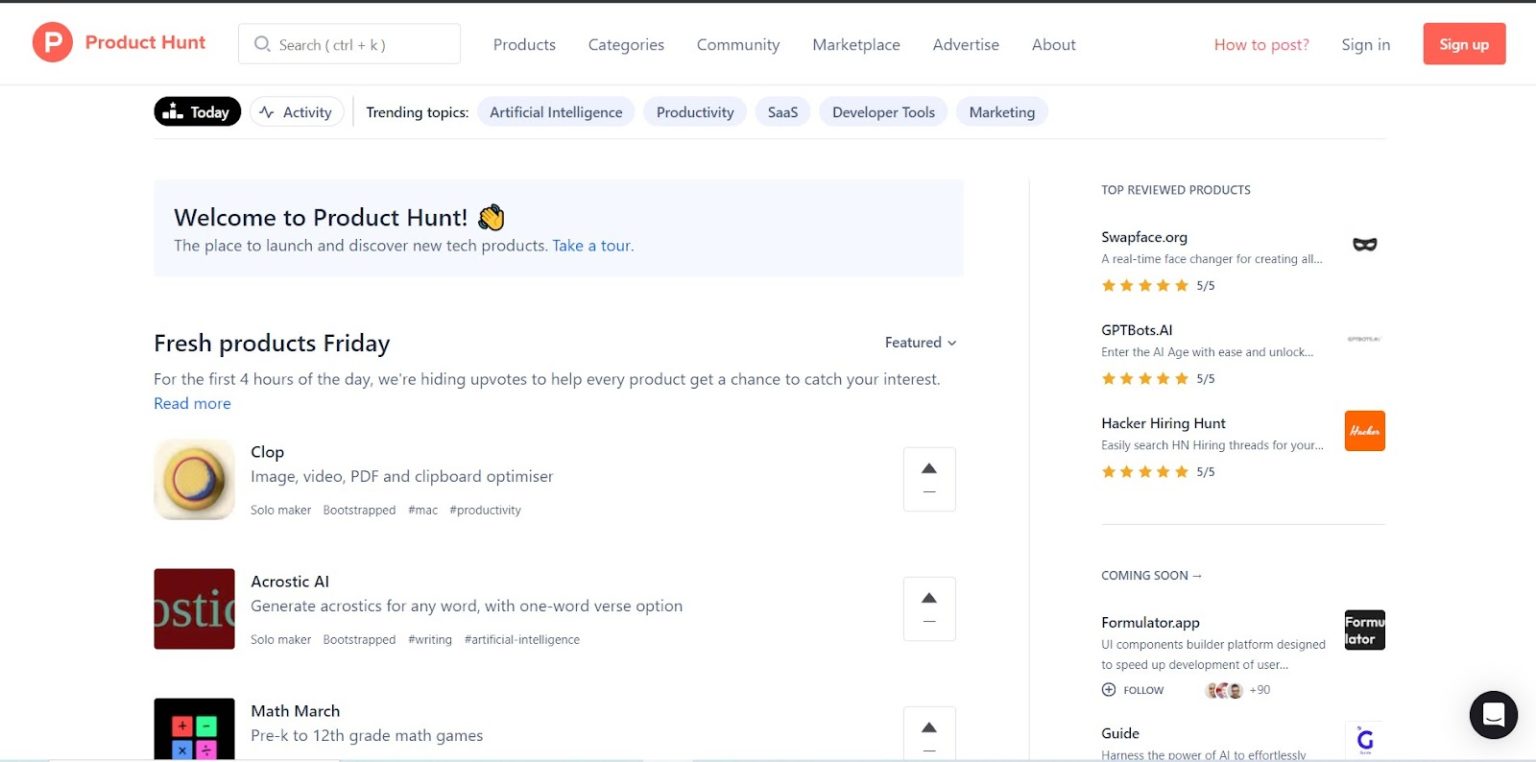
Task: Click into the search field
Action: click(x=349, y=45)
